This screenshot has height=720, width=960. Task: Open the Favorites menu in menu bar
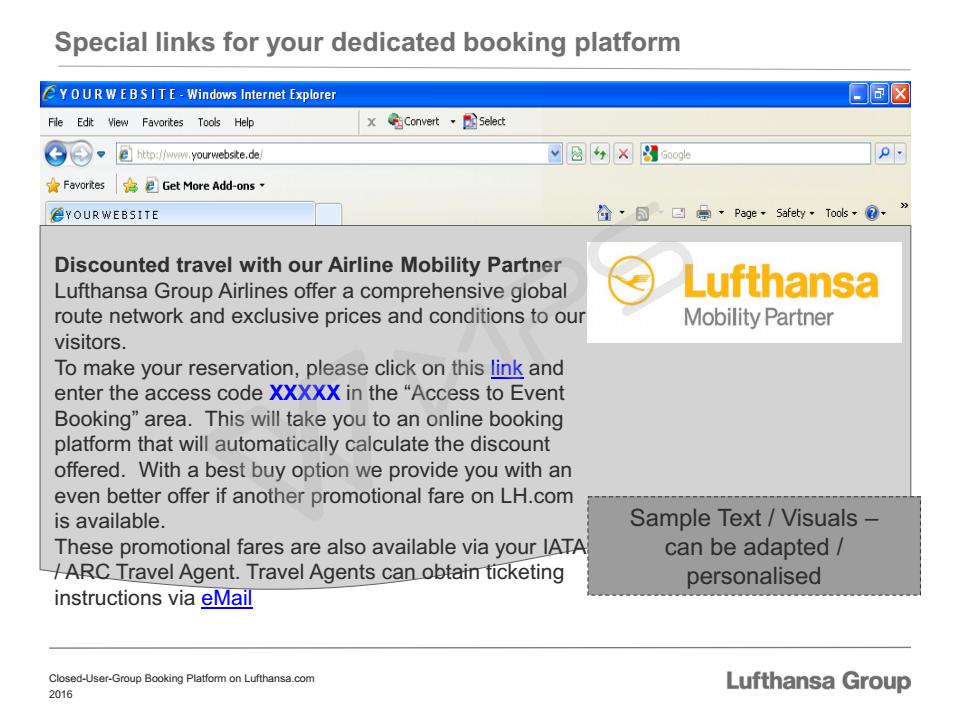[163, 122]
